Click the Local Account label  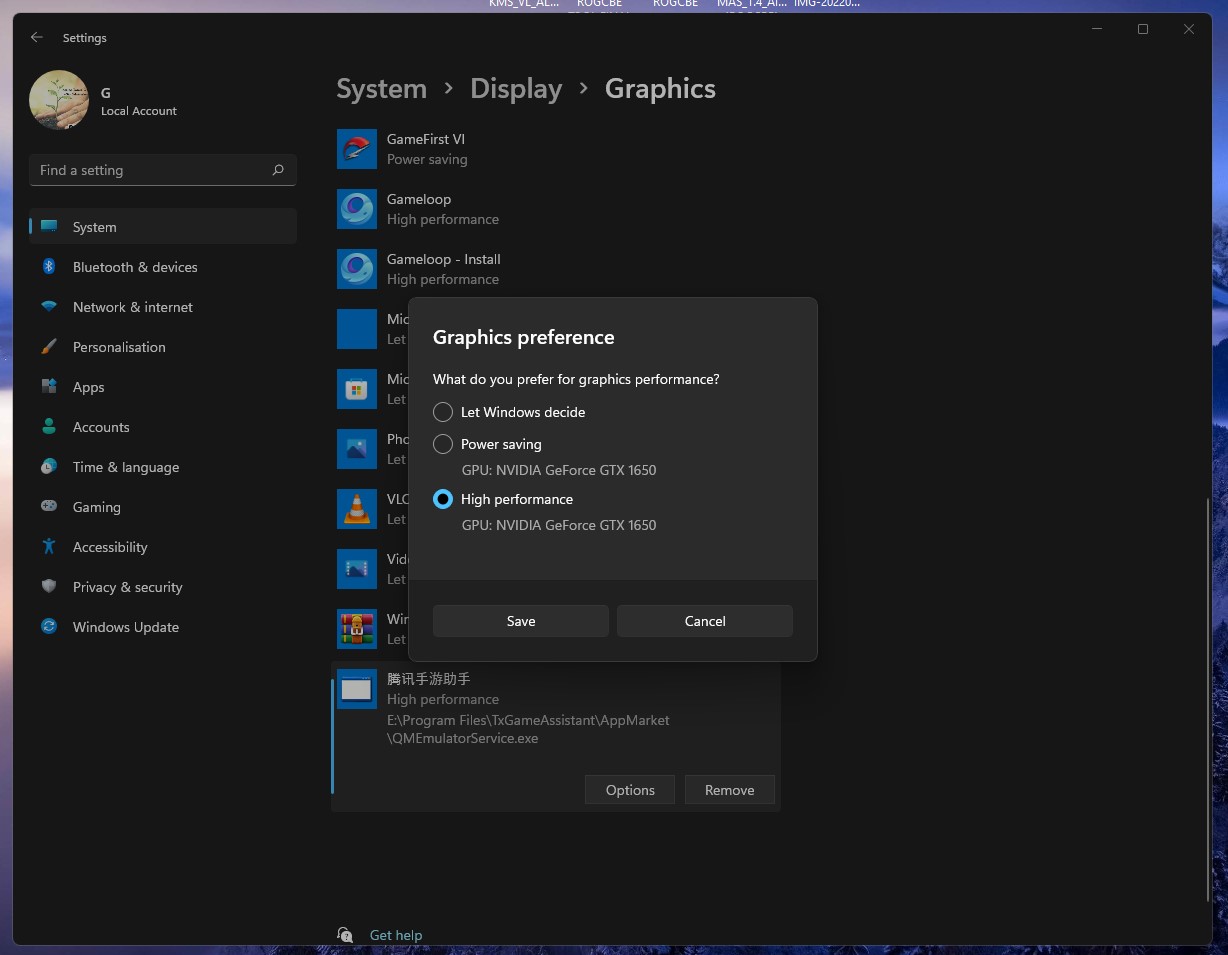pyautogui.click(x=139, y=111)
